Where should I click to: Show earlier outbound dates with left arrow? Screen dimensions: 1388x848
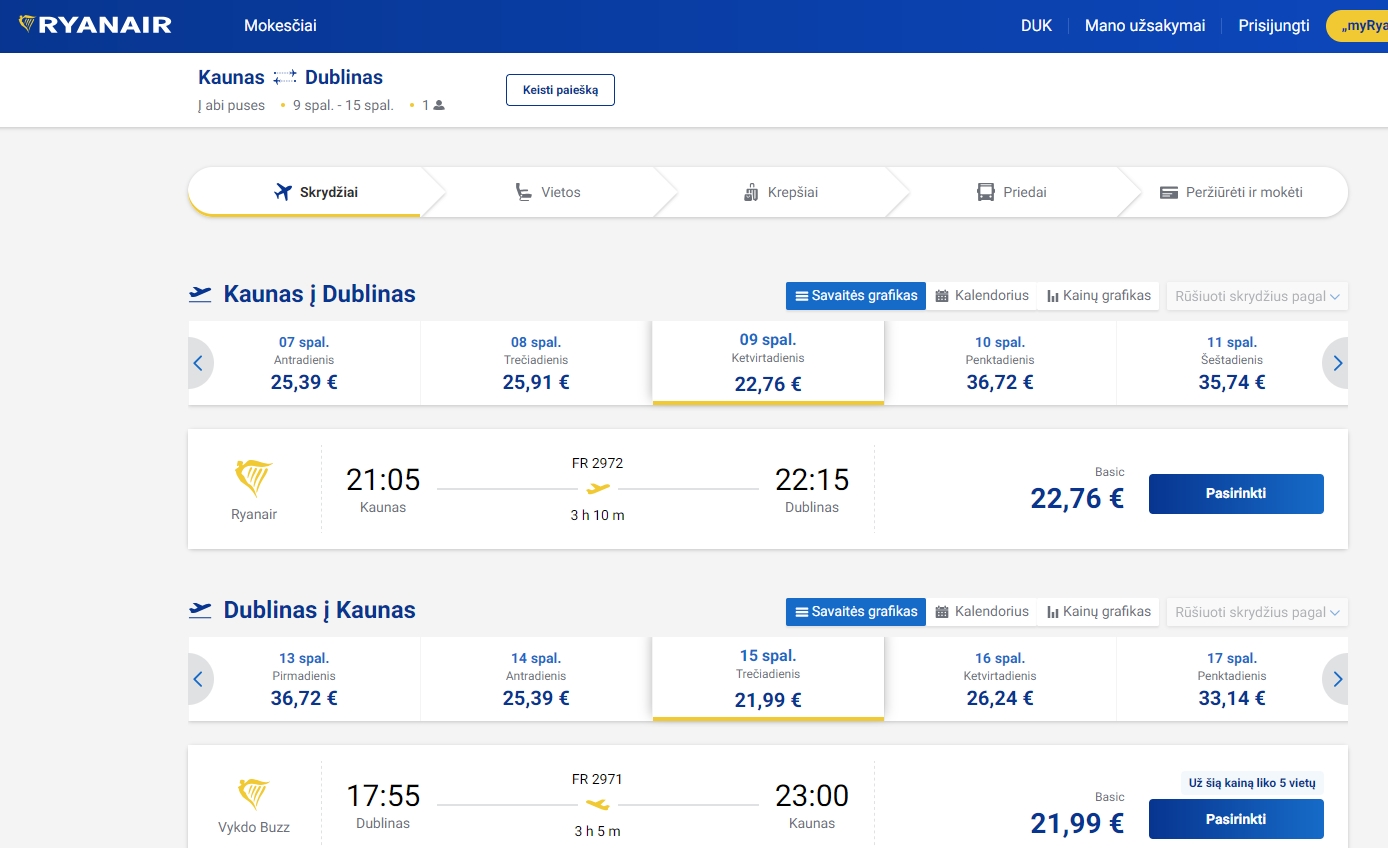pyautogui.click(x=198, y=363)
